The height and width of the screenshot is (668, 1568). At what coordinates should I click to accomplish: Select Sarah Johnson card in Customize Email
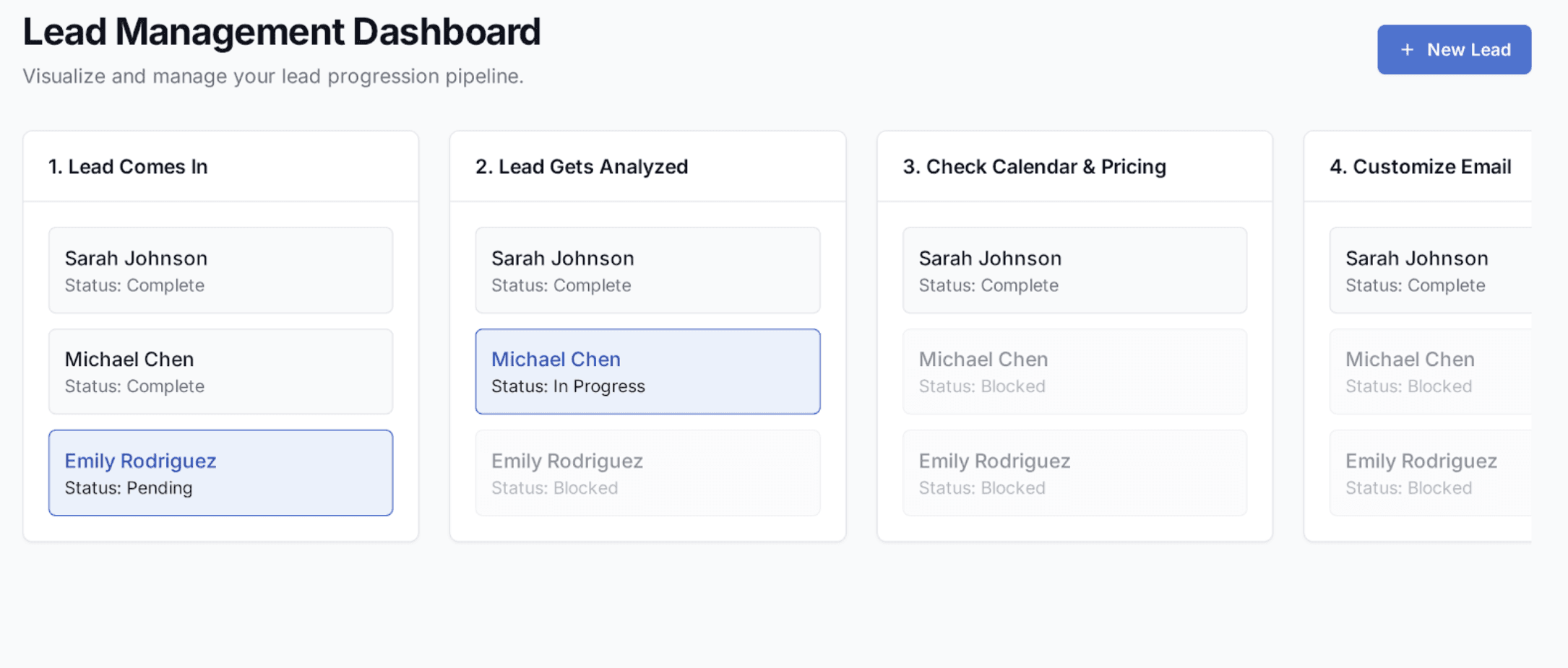[1431, 271]
